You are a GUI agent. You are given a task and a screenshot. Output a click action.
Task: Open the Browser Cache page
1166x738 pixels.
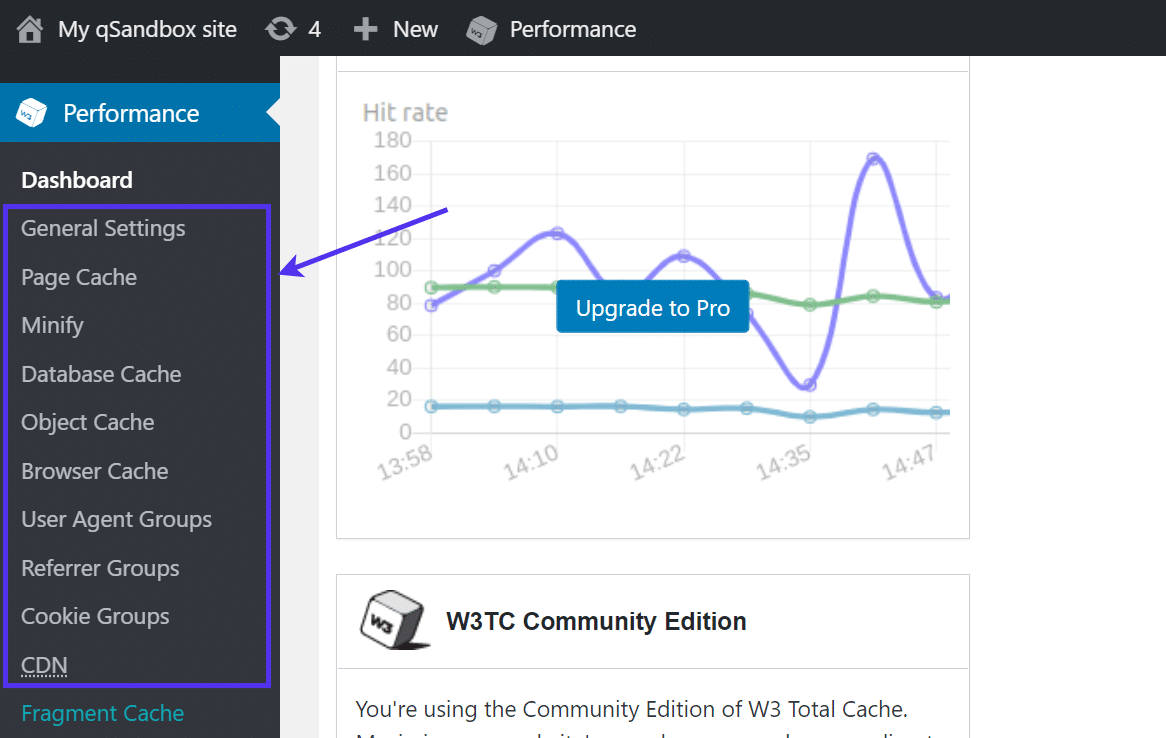point(94,471)
